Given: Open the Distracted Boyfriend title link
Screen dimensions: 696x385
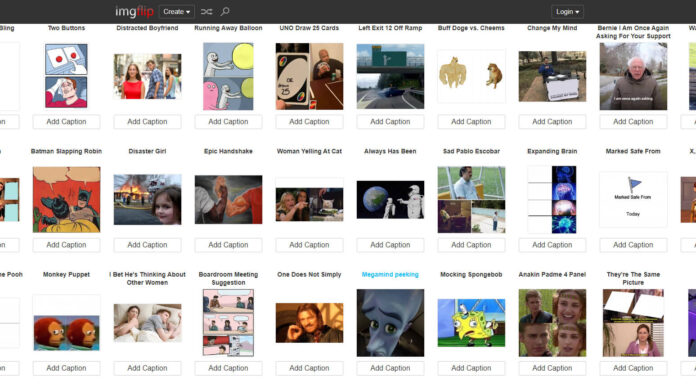Looking at the screenshot, I should [147, 28].
